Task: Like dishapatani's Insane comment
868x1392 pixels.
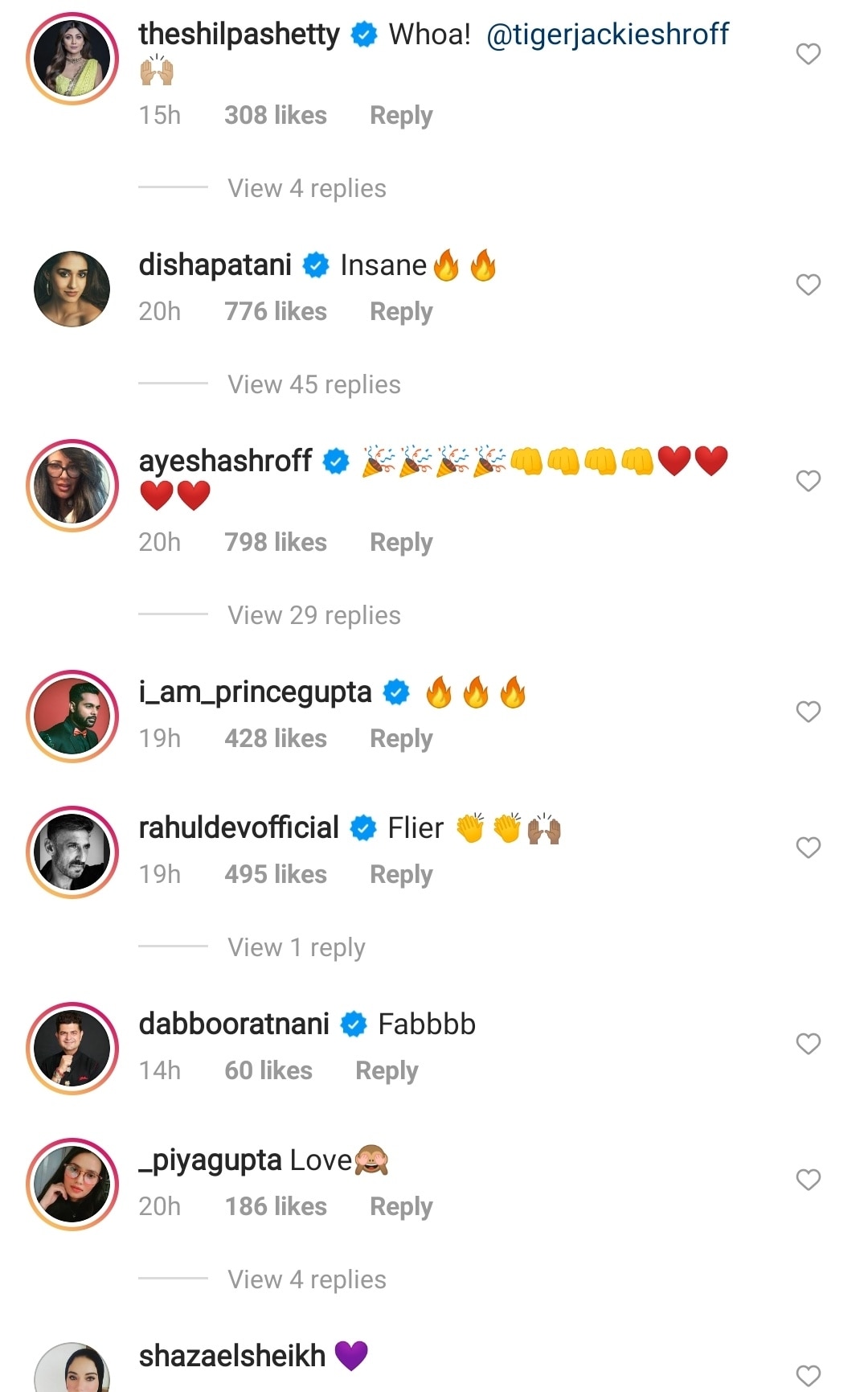Action: (x=808, y=285)
